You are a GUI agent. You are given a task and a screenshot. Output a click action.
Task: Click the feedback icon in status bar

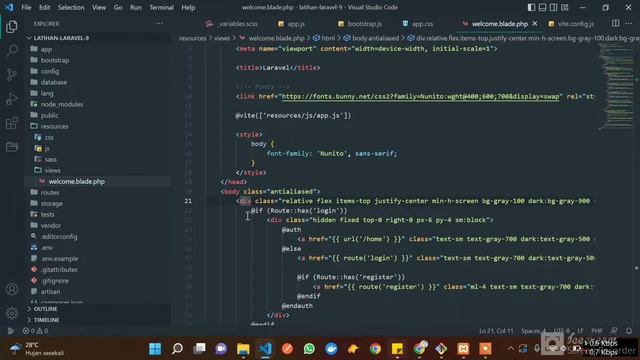pos(614,331)
